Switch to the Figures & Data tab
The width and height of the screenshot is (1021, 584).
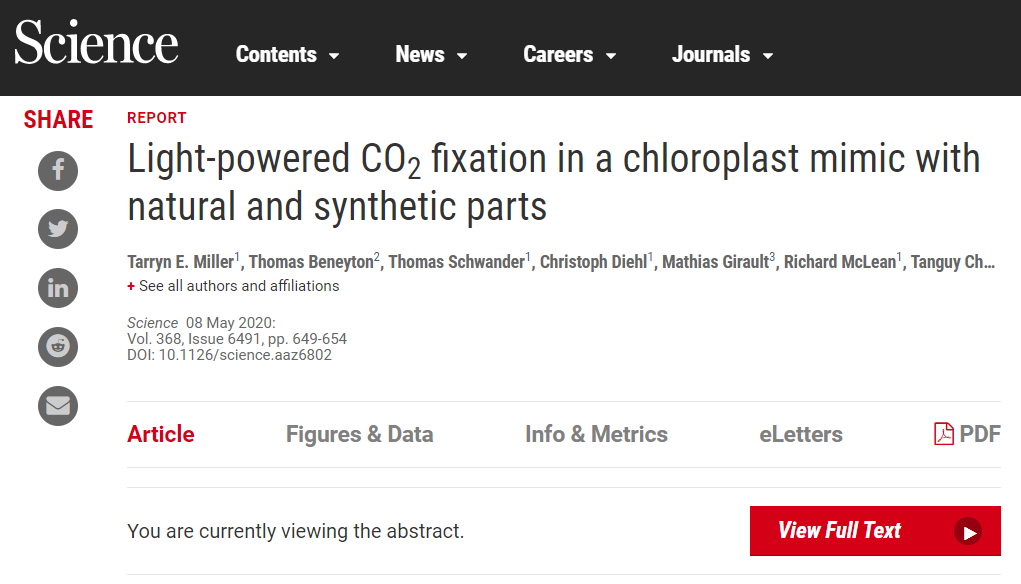pyautogui.click(x=359, y=434)
